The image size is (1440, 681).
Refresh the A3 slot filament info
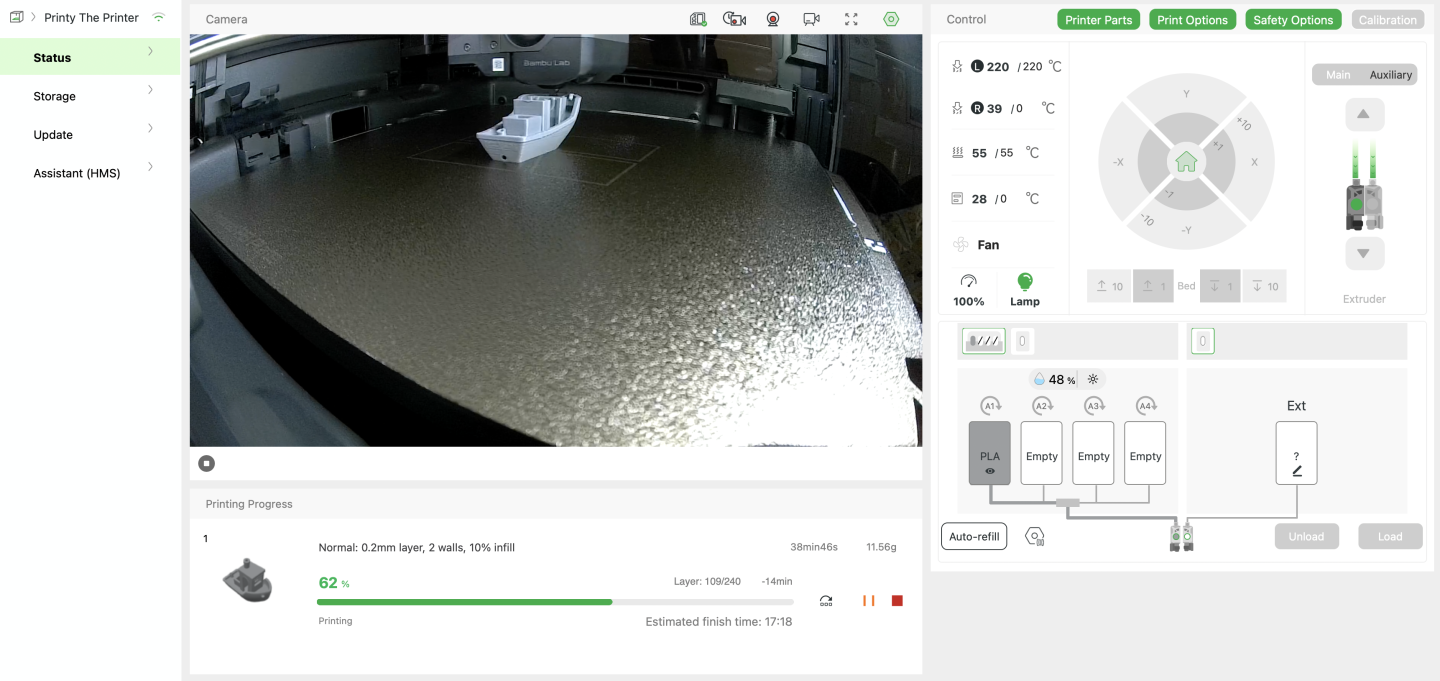pos(1094,406)
